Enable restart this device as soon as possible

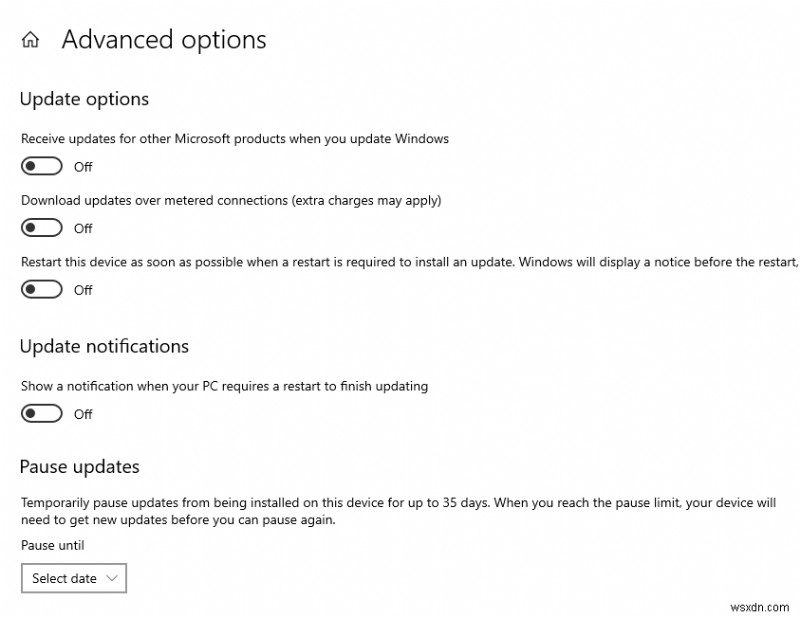[41, 289]
